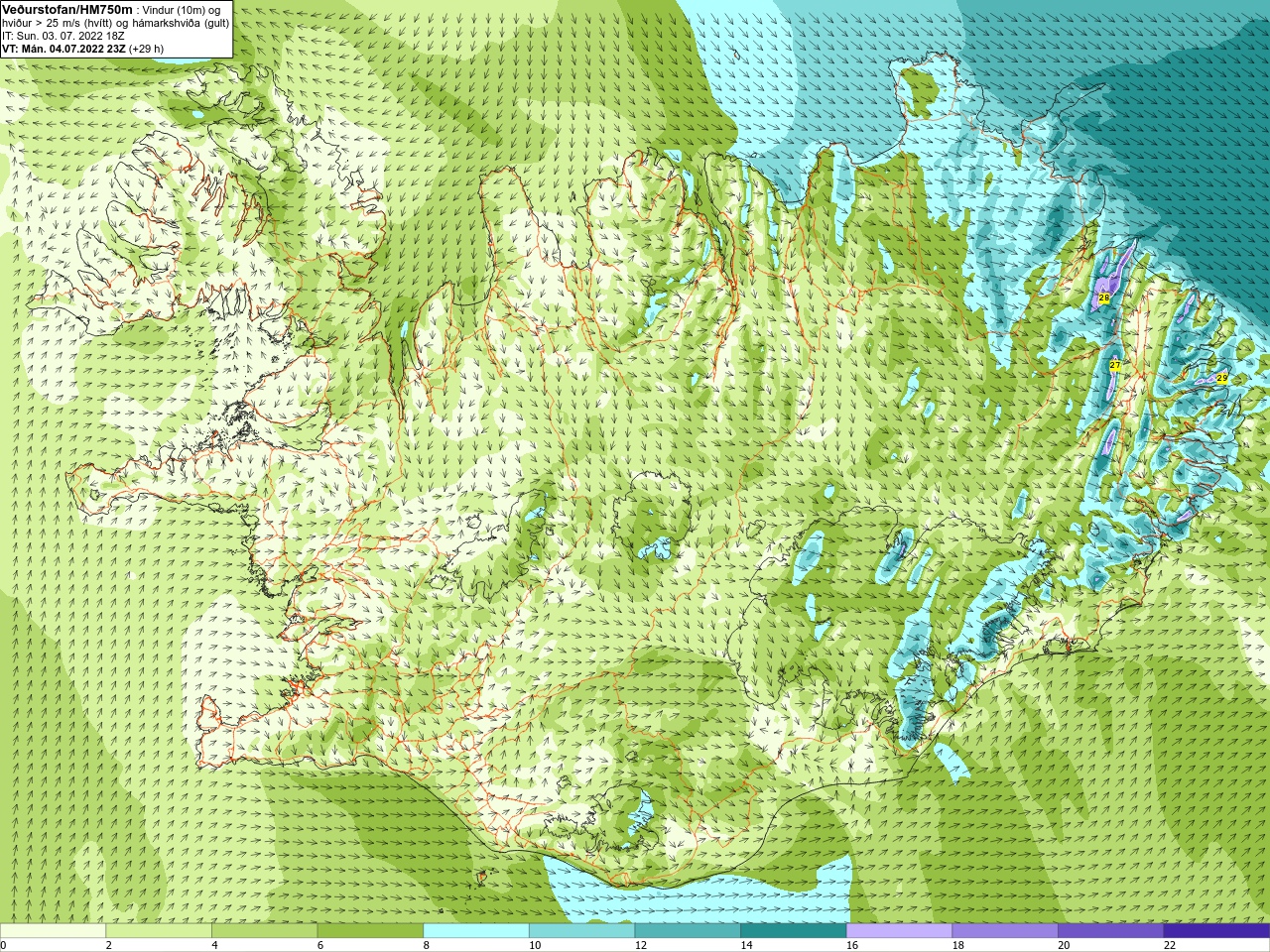Click the 2–4 m/s light green legend swatch
The height and width of the screenshot is (952, 1270).
[x=159, y=931]
